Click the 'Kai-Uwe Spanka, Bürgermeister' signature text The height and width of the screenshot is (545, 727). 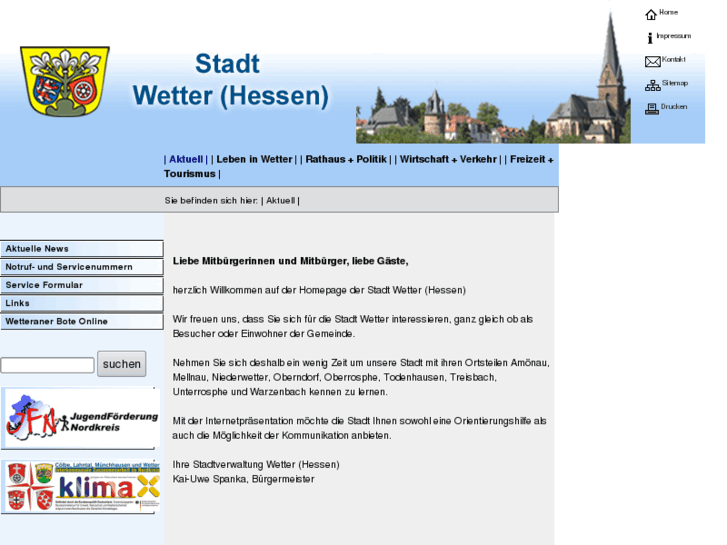(243, 479)
